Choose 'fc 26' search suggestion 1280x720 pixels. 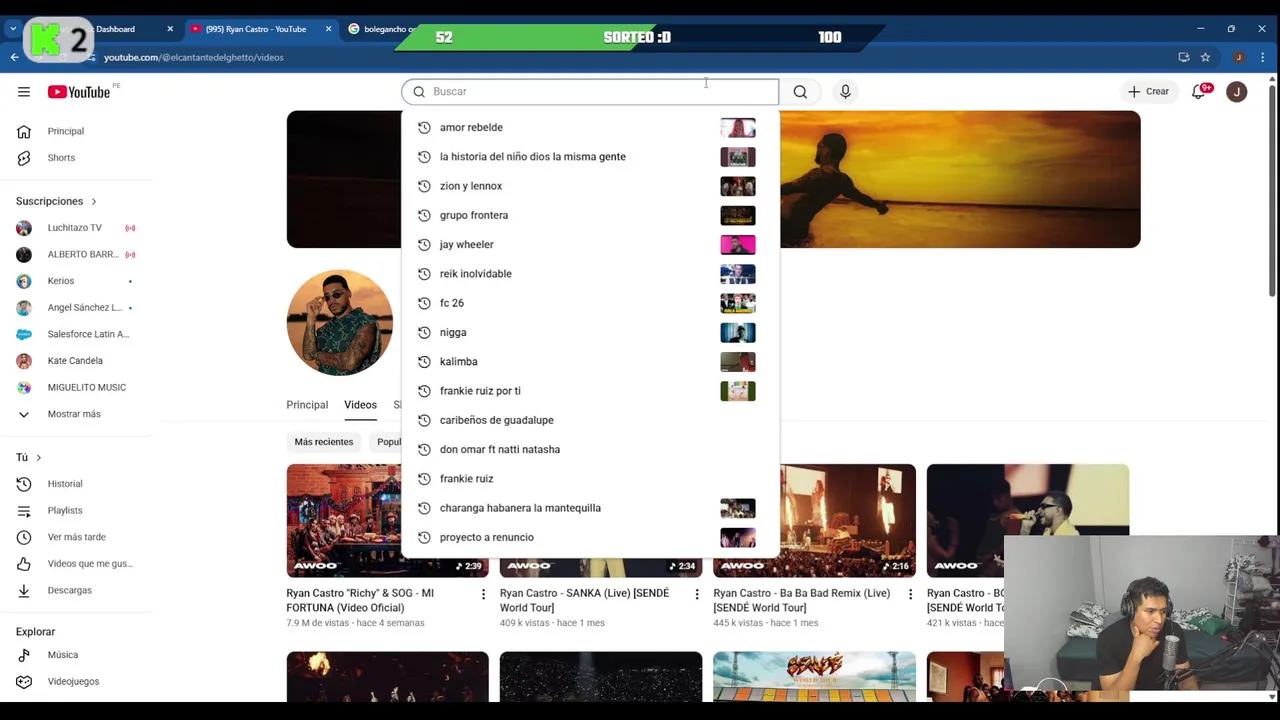coord(590,303)
